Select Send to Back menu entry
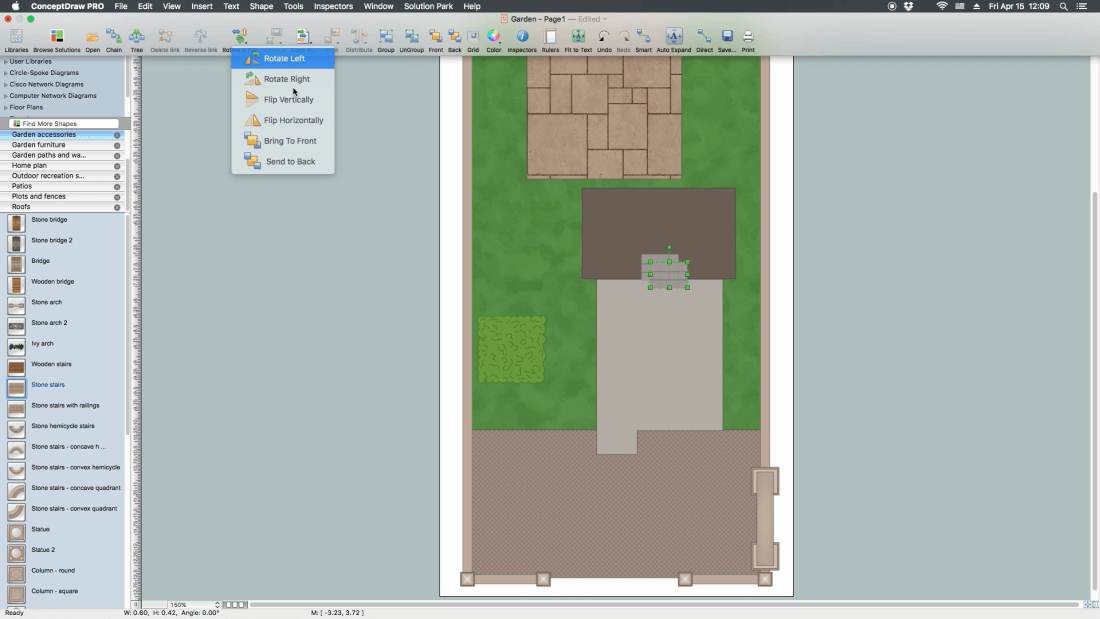Screen dimensions: 1100x619 pyautogui.click(x=290, y=161)
